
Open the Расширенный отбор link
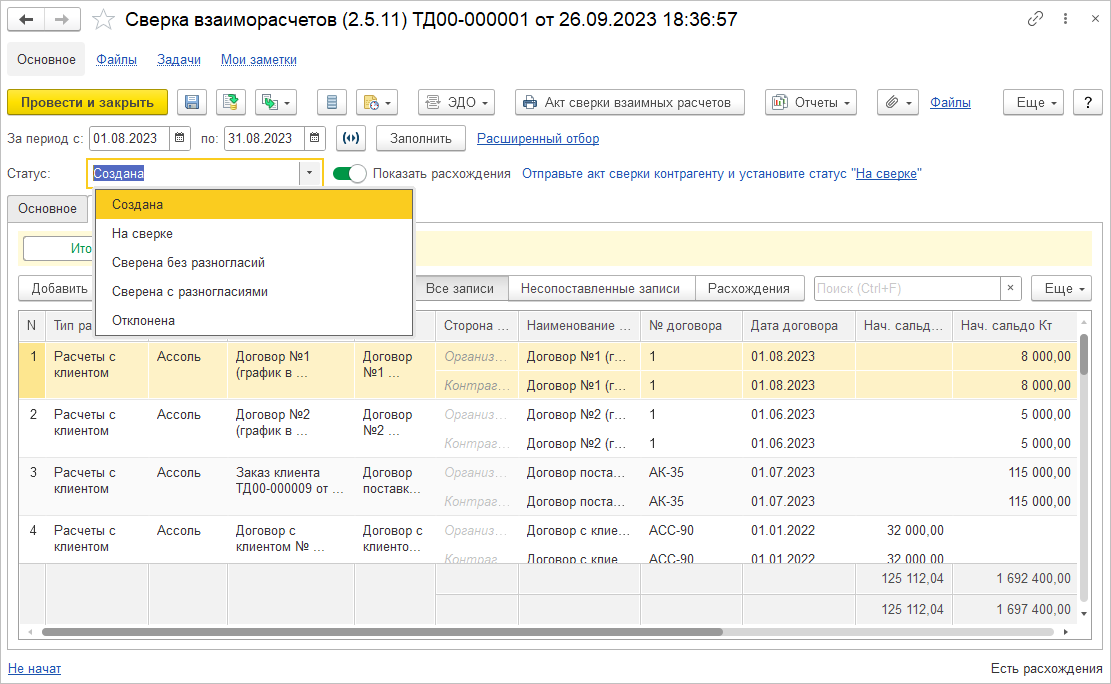[538, 138]
